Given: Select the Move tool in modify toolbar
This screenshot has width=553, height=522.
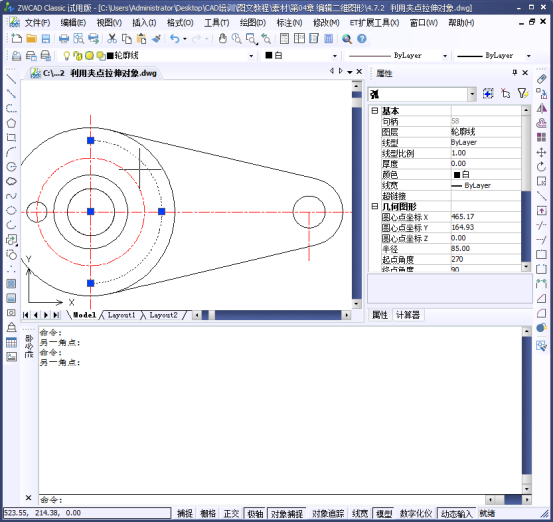Looking at the screenshot, I should pyautogui.click(x=541, y=152).
